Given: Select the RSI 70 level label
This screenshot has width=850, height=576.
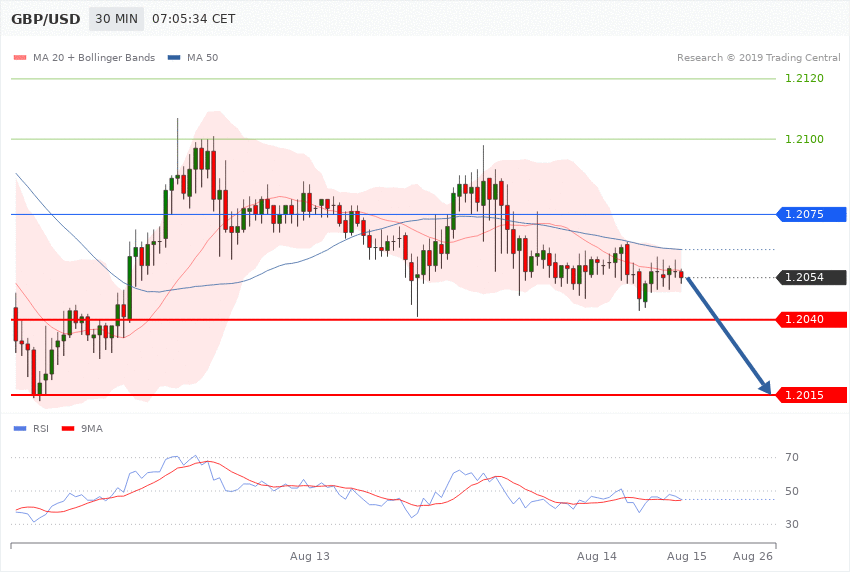Looking at the screenshot, I should pyautogui.click(x=791, y=457).
